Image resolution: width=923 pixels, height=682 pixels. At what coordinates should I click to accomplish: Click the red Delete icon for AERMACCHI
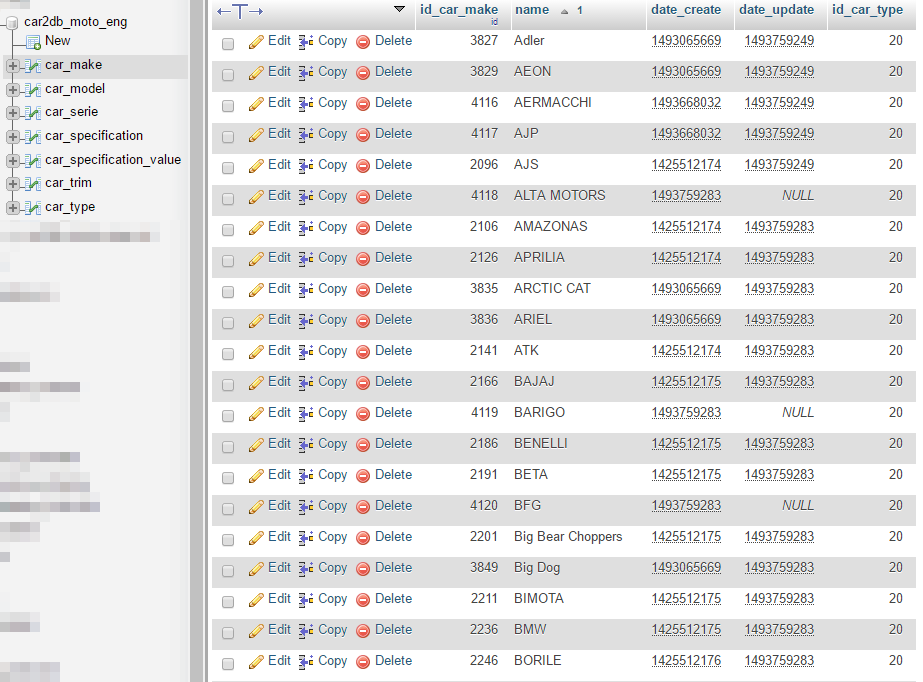(x=363, y=104)
